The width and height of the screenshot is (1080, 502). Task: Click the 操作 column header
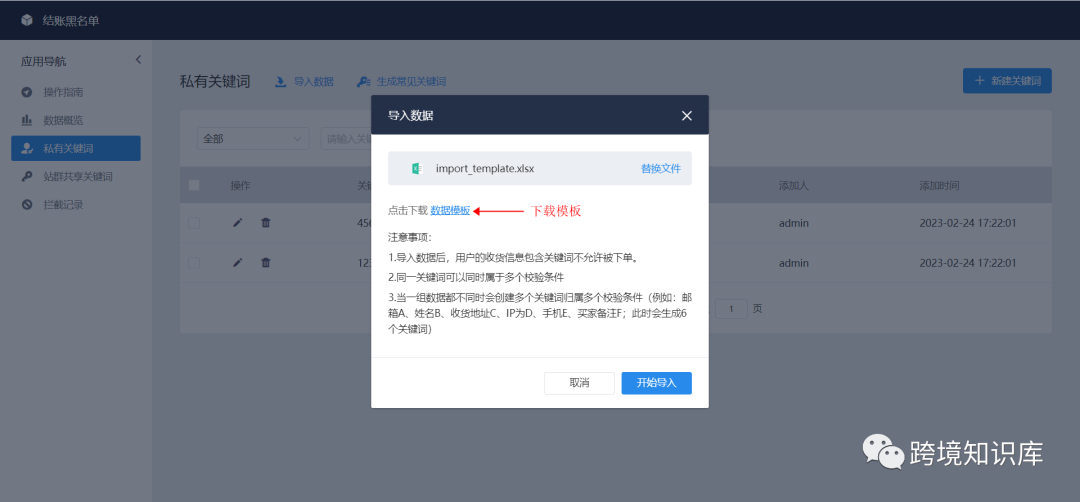[240, 185]
